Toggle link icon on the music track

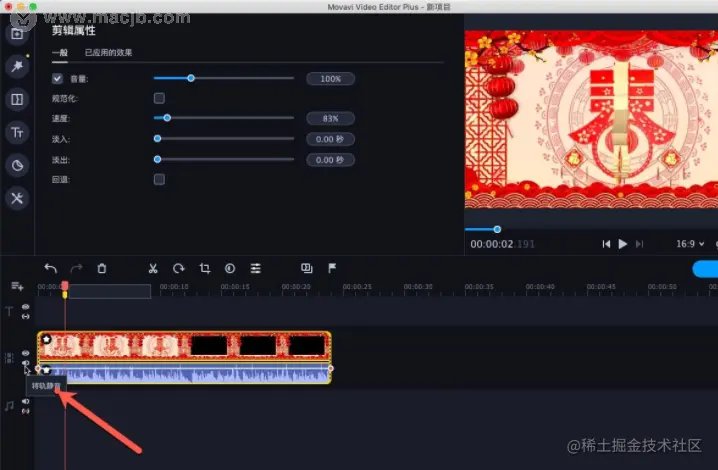26,411
